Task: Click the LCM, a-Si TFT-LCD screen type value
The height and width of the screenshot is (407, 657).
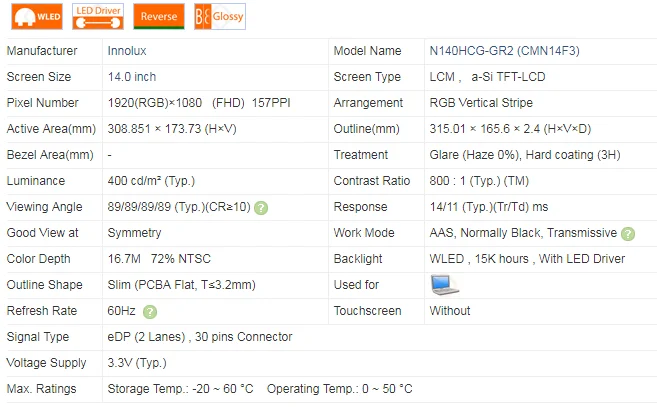Action: pos(487,77)
